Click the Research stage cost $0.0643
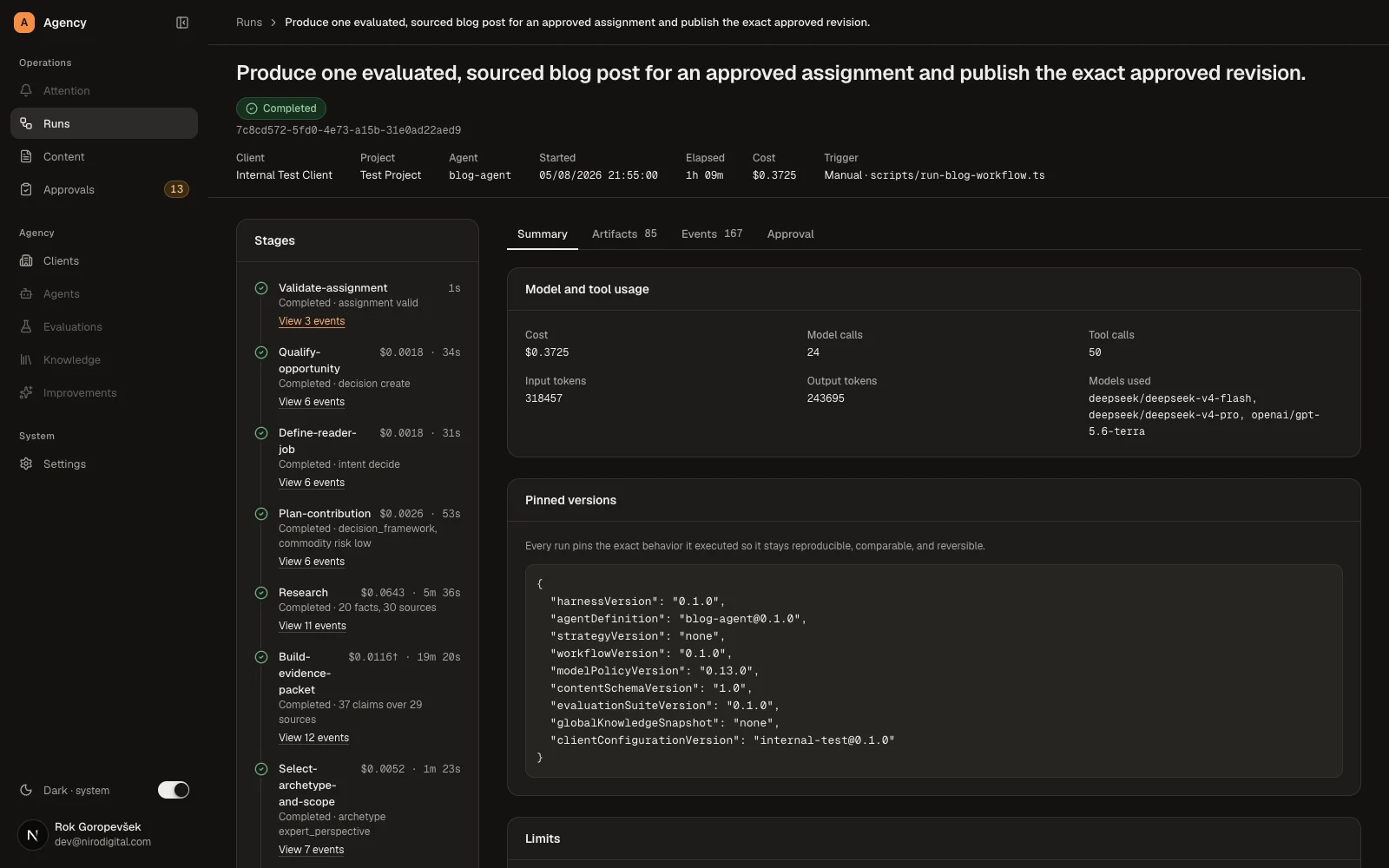This screenshot has height=868, width=1389. tap(383, 593)
